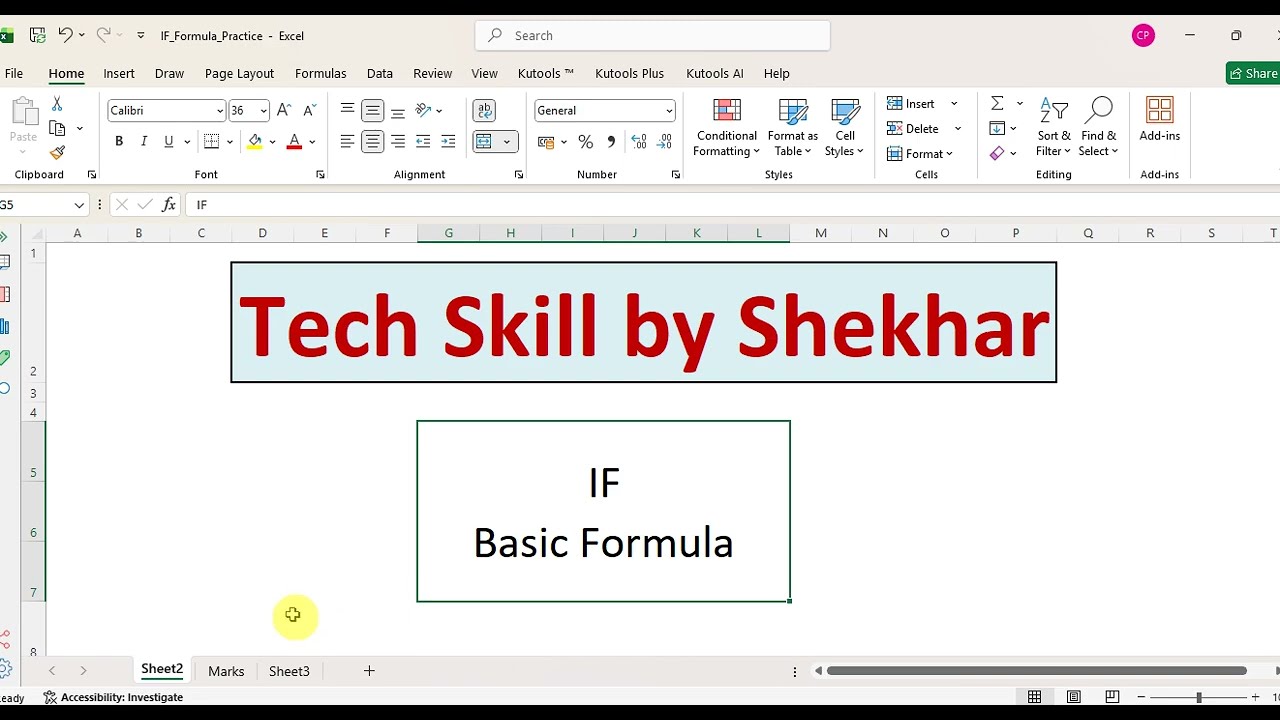This screenshot has width=1280, height=720.
Task: Click the formula bar containing IF
Action: pyautogui.click(x=735, y=204)
